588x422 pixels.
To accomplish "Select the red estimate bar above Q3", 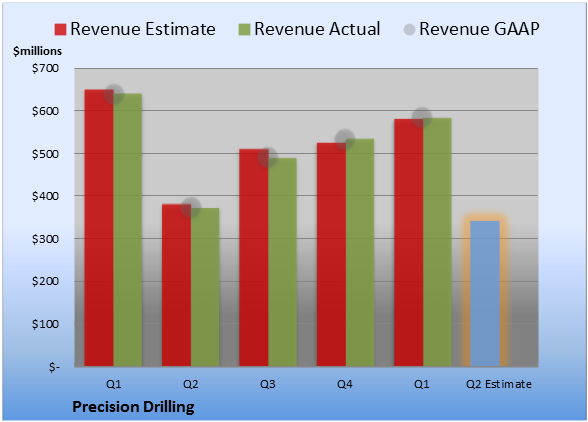I will click(254, 258).
